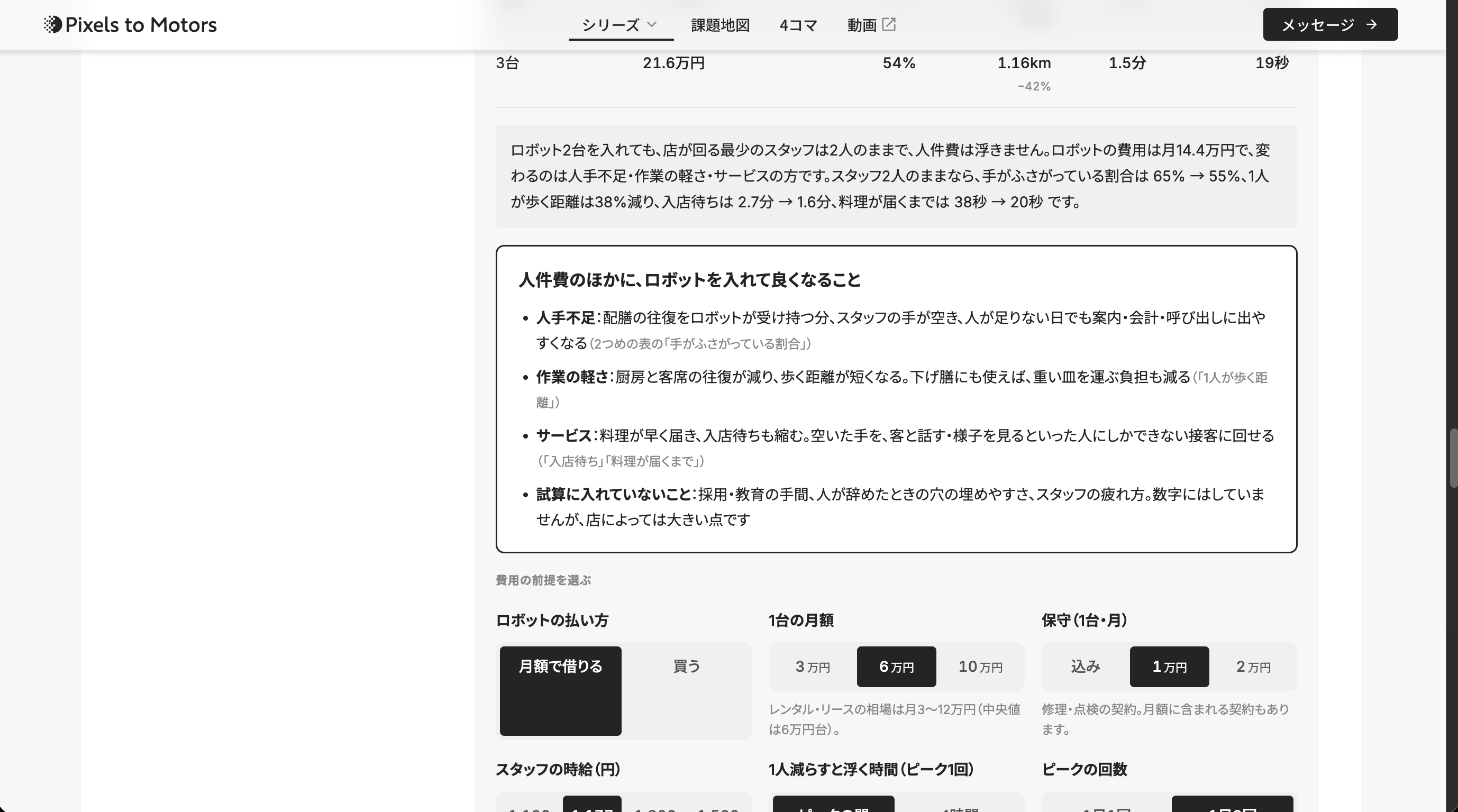Click the レンタル・リースの相場 note text
The image size is (1458, 812).
[x=895, y=719]
